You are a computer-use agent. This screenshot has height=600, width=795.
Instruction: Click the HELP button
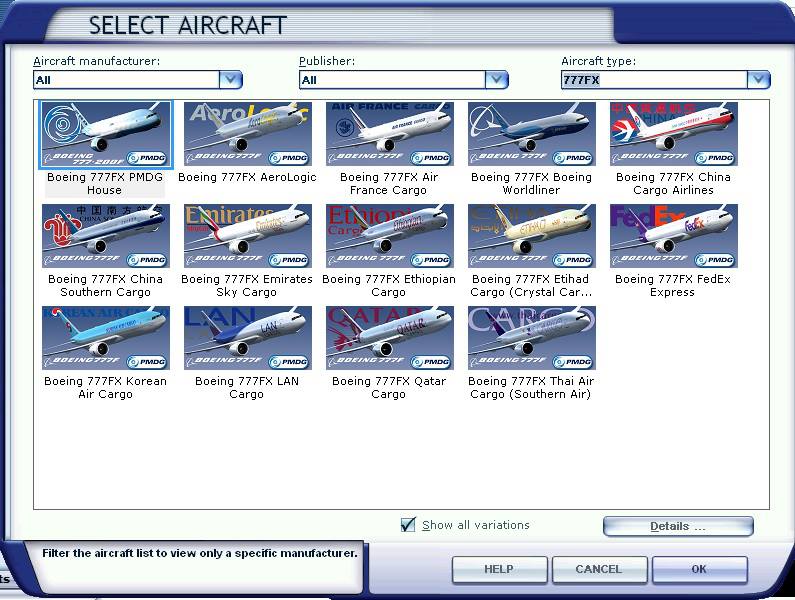pyautogui.click(x=499, y=569)
